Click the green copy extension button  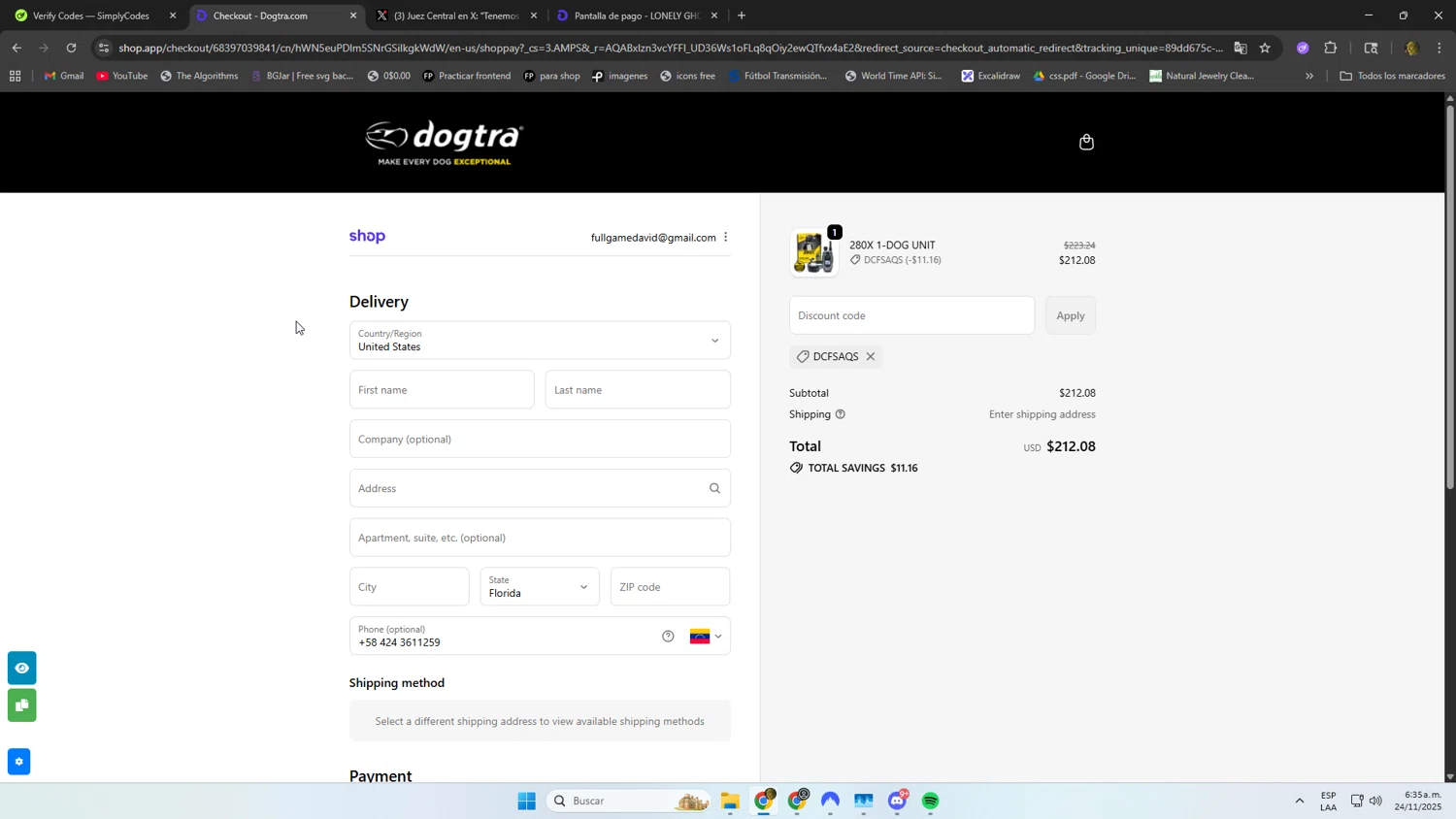(x=22, y=705)
